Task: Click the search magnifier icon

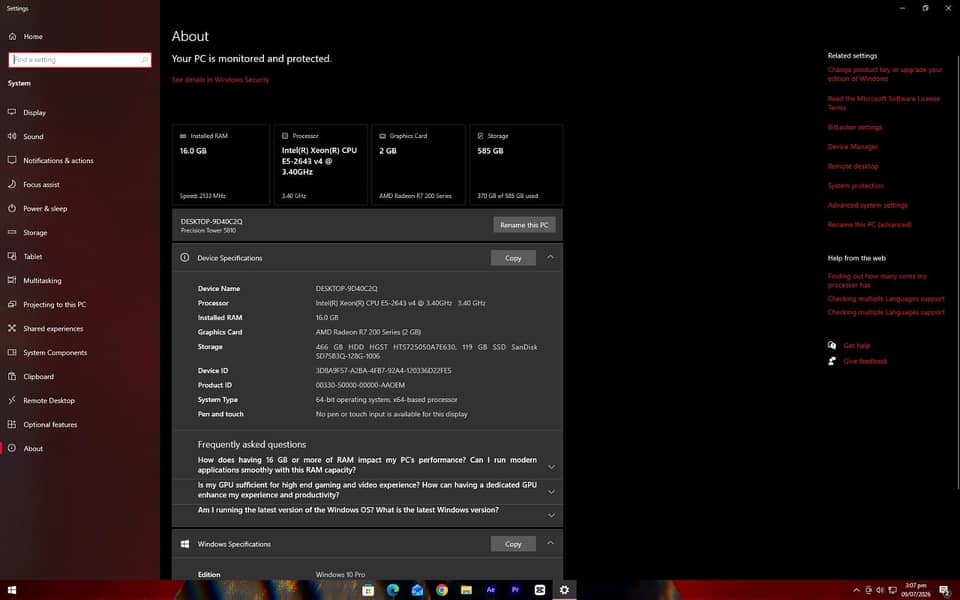Action: tap(144, 59)
